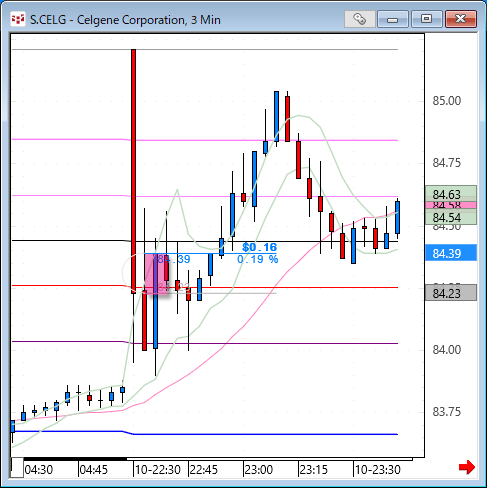
Task: Click the 84.75 price axis label
Action: click(x=447, y=163)
